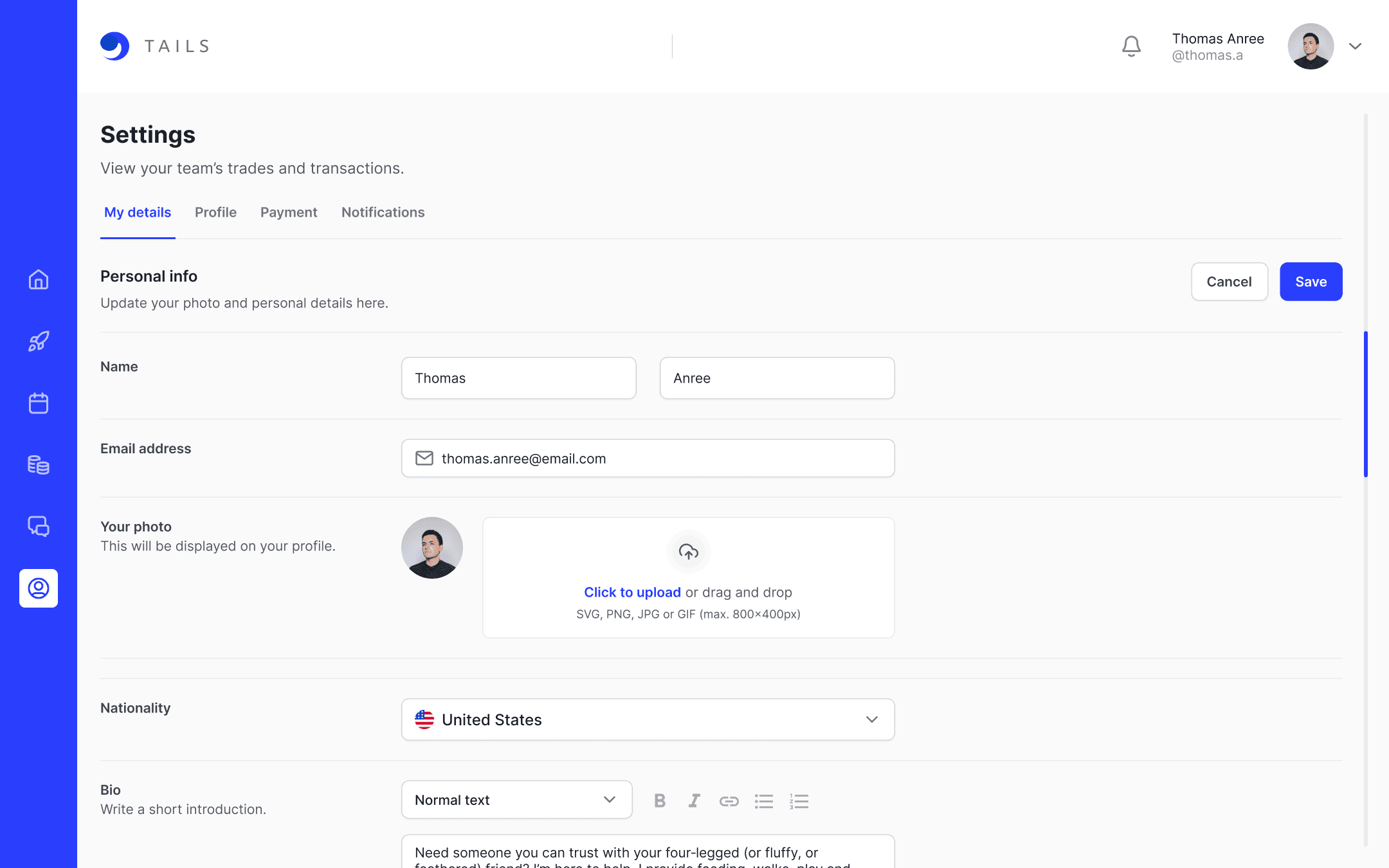Image resolution: width=1389 pixels, height=868 pixels.
Task: Switch to the Notifications tab
Action: click(383, 212)
